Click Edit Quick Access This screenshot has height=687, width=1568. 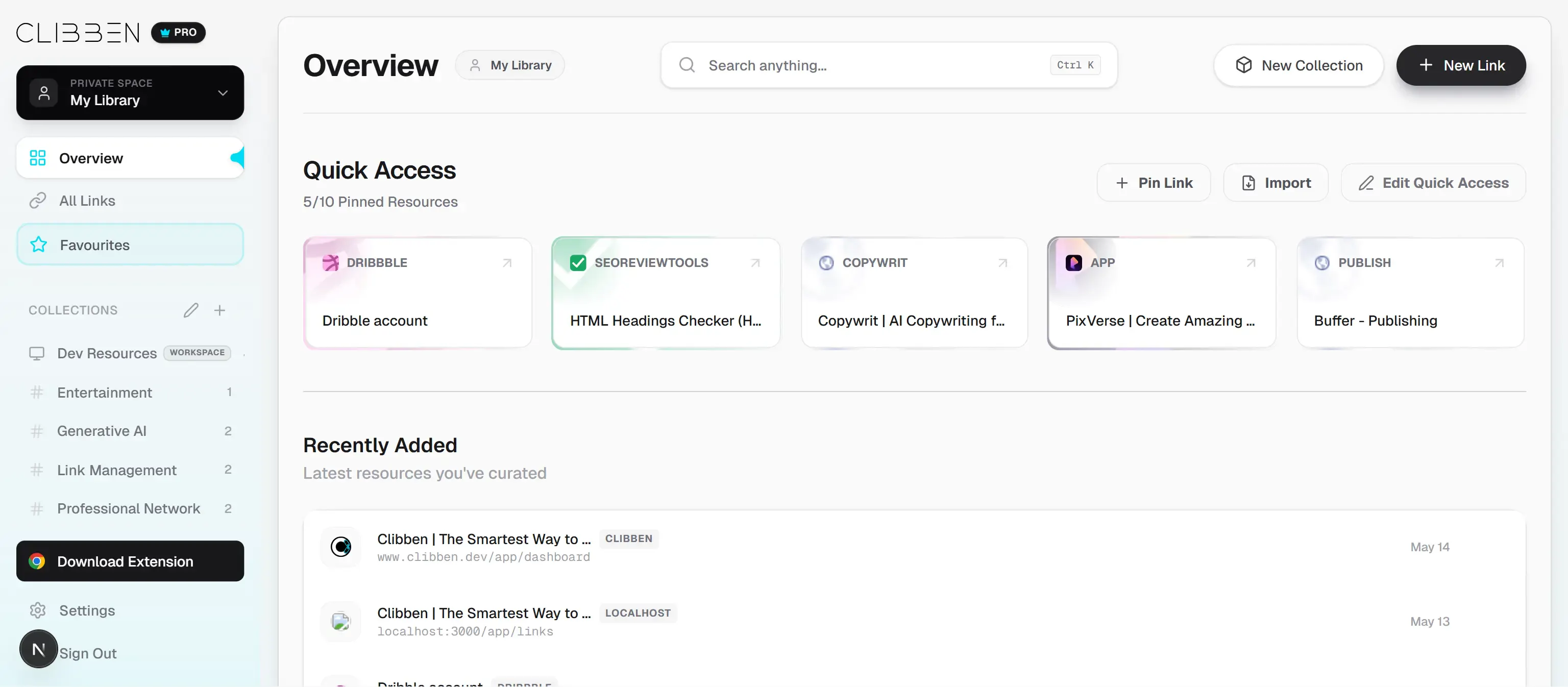[x=1433, y=183]
